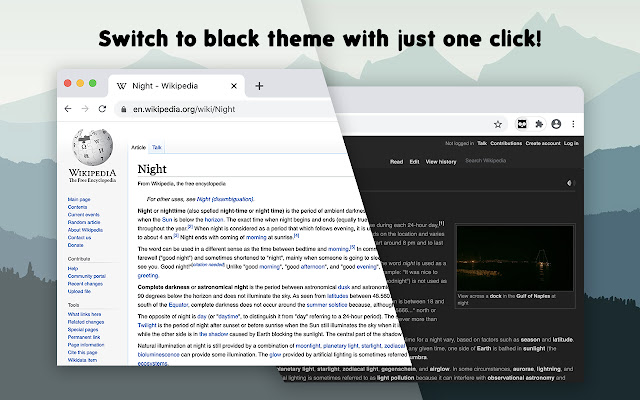Click the browser back arrow
The width and height of the screenshot is (640, 400).
pos(67,108)
